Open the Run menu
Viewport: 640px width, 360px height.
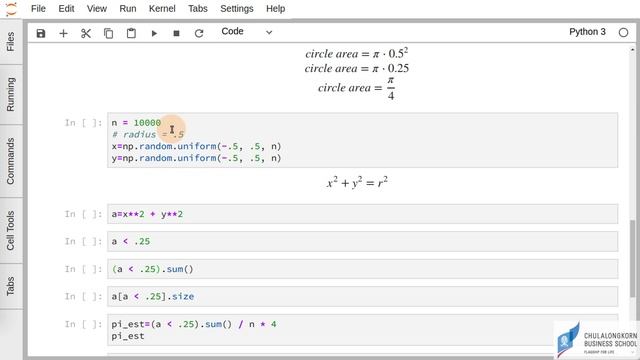(128, 9)
